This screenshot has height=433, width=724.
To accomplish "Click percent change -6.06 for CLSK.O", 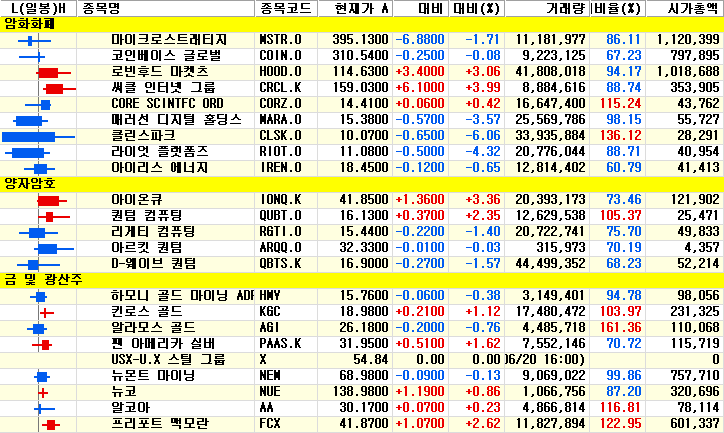I will (483, 136).
